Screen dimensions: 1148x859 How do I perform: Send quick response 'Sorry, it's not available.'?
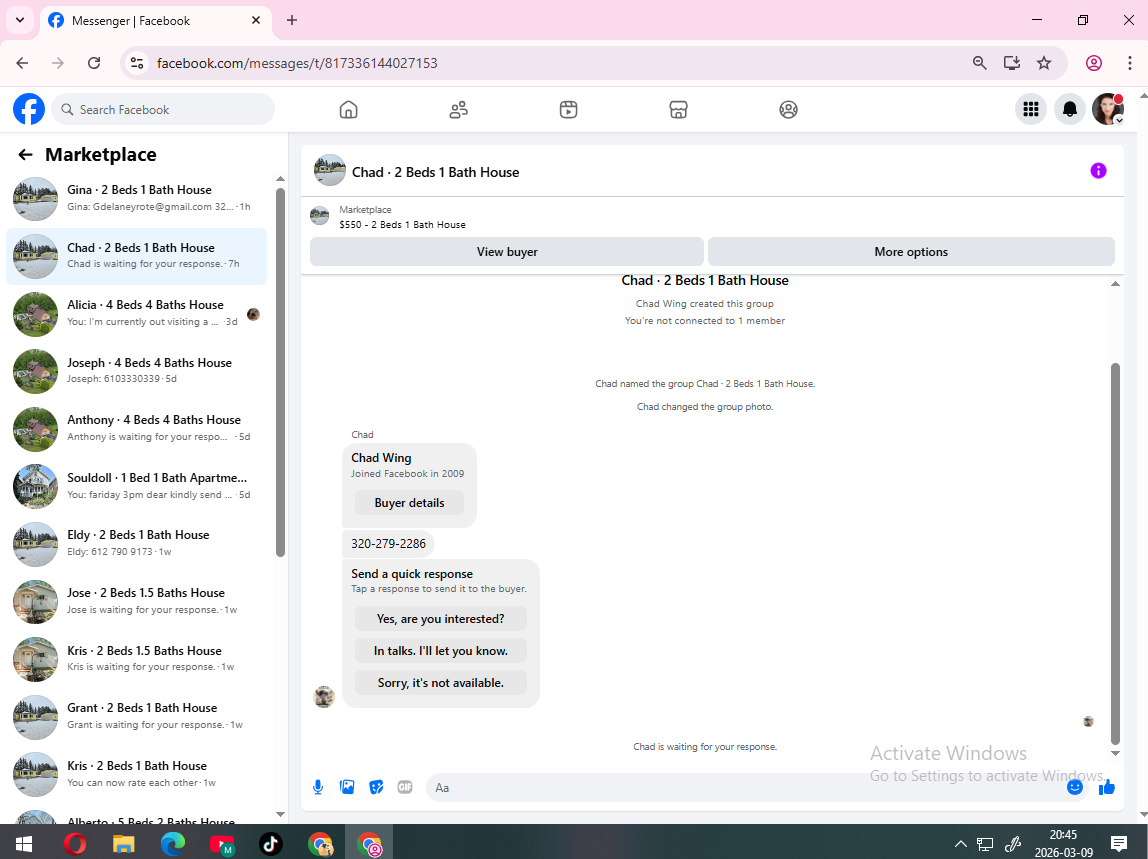click(441, 683)
